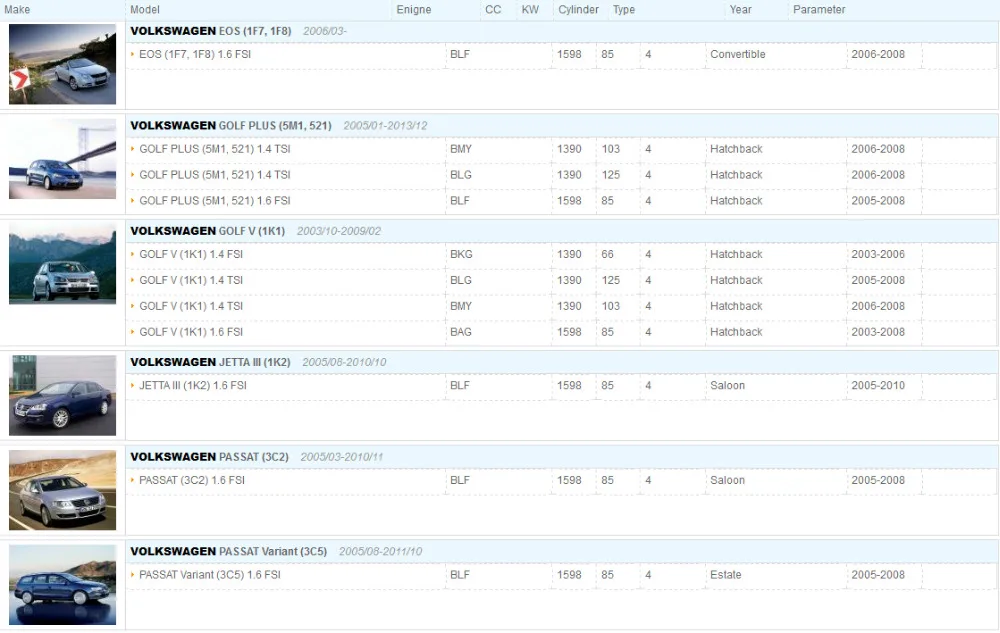This screenshot has height=633, width=1000.
Task: Click the KW column header
Action: click(530, 10)
